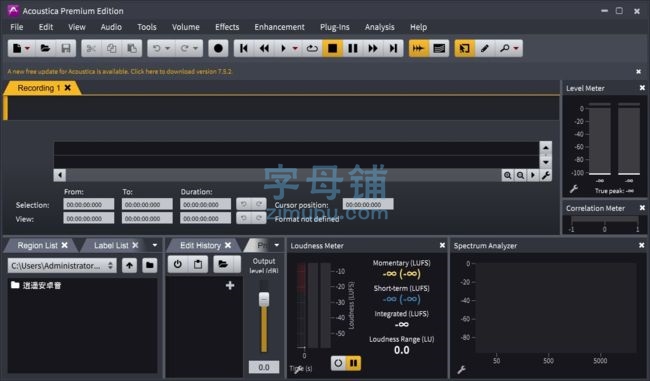Viewport: 650px width, 381px height.
Task: Toggle loop playback
Action: point(312,49)
